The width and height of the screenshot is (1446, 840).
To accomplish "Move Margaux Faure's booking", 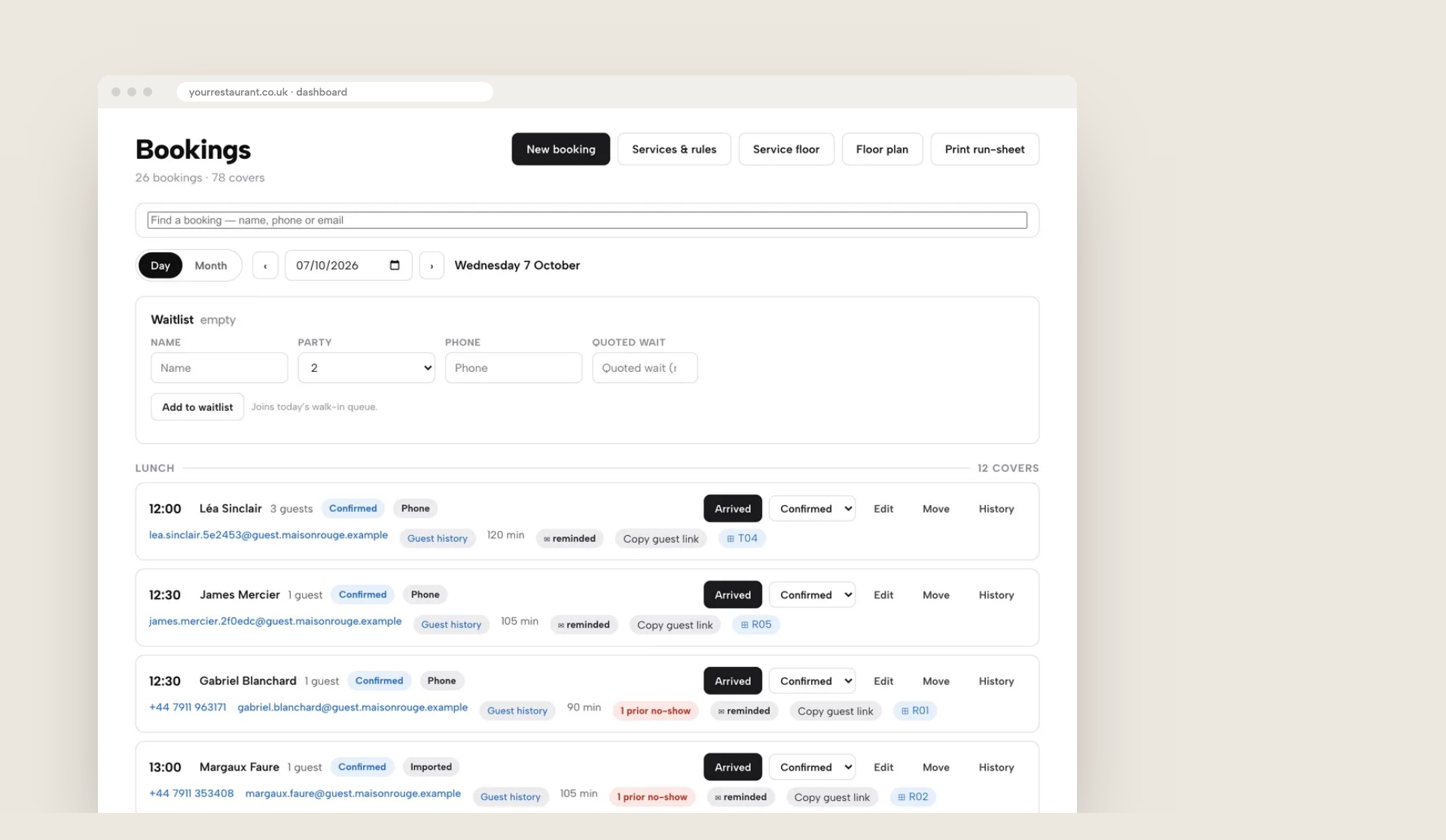I will pos(936,767).
